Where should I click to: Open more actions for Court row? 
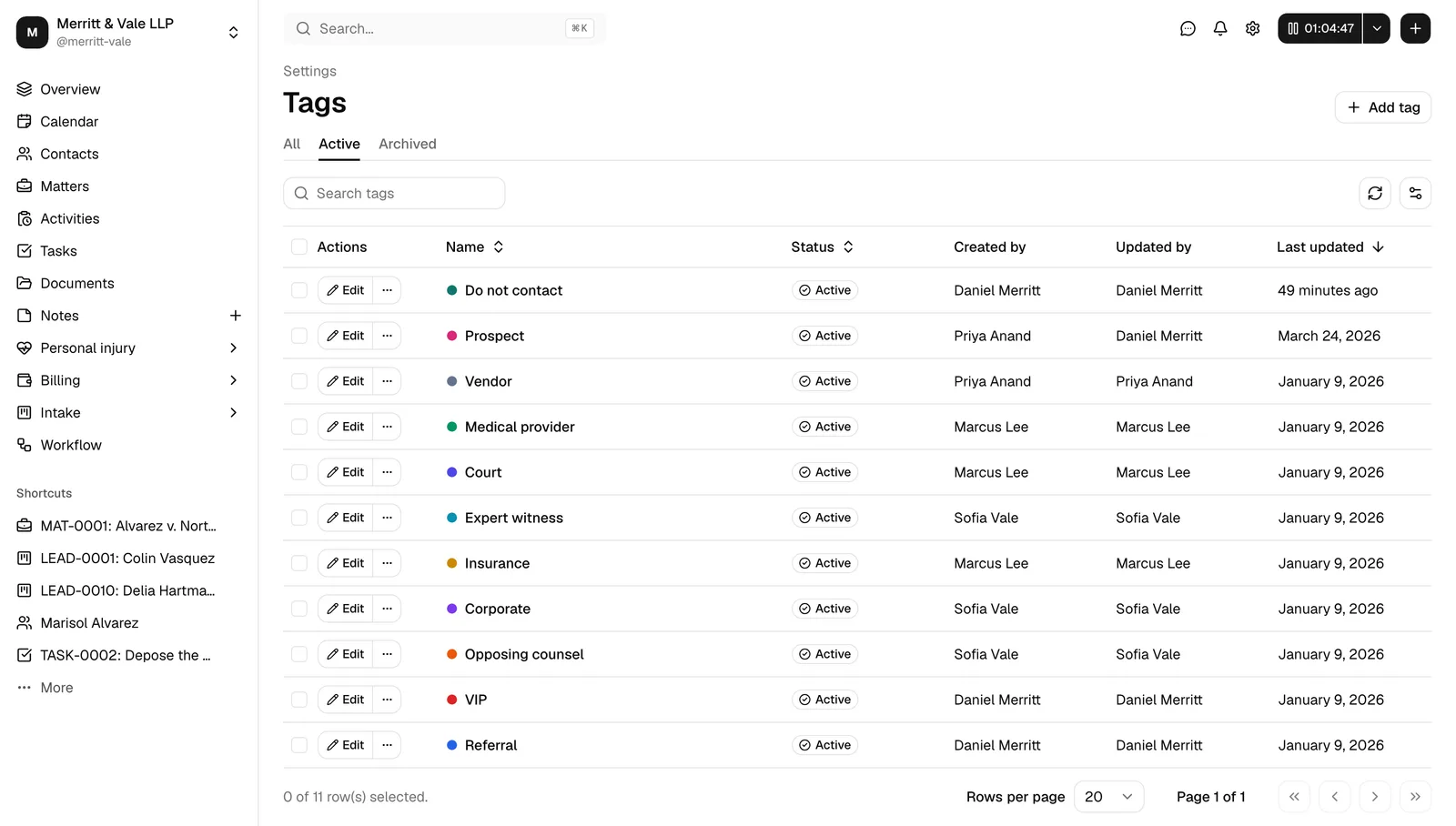point(387,472)
